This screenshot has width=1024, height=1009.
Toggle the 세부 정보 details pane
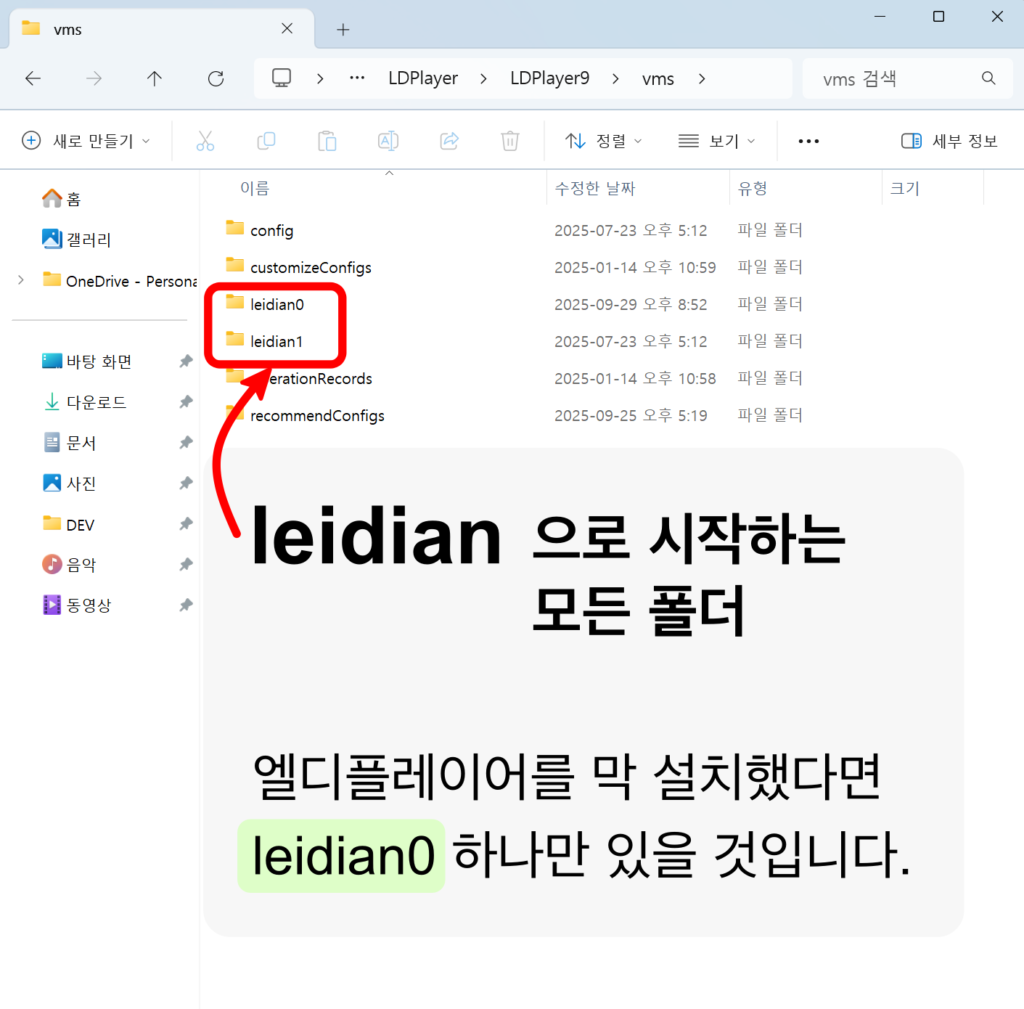[949, 141]
